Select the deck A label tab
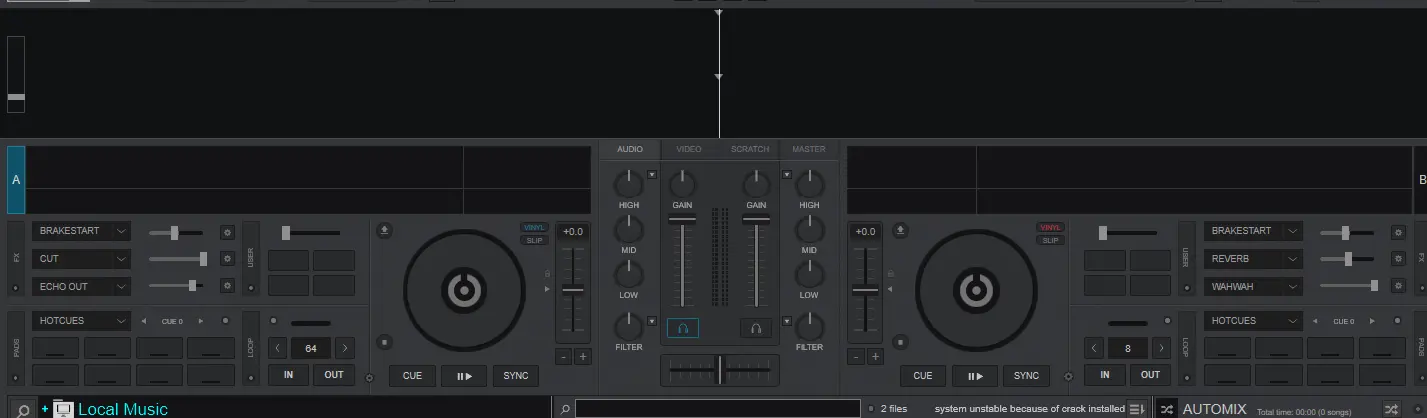1427x418 pixels. pos(16,180)
